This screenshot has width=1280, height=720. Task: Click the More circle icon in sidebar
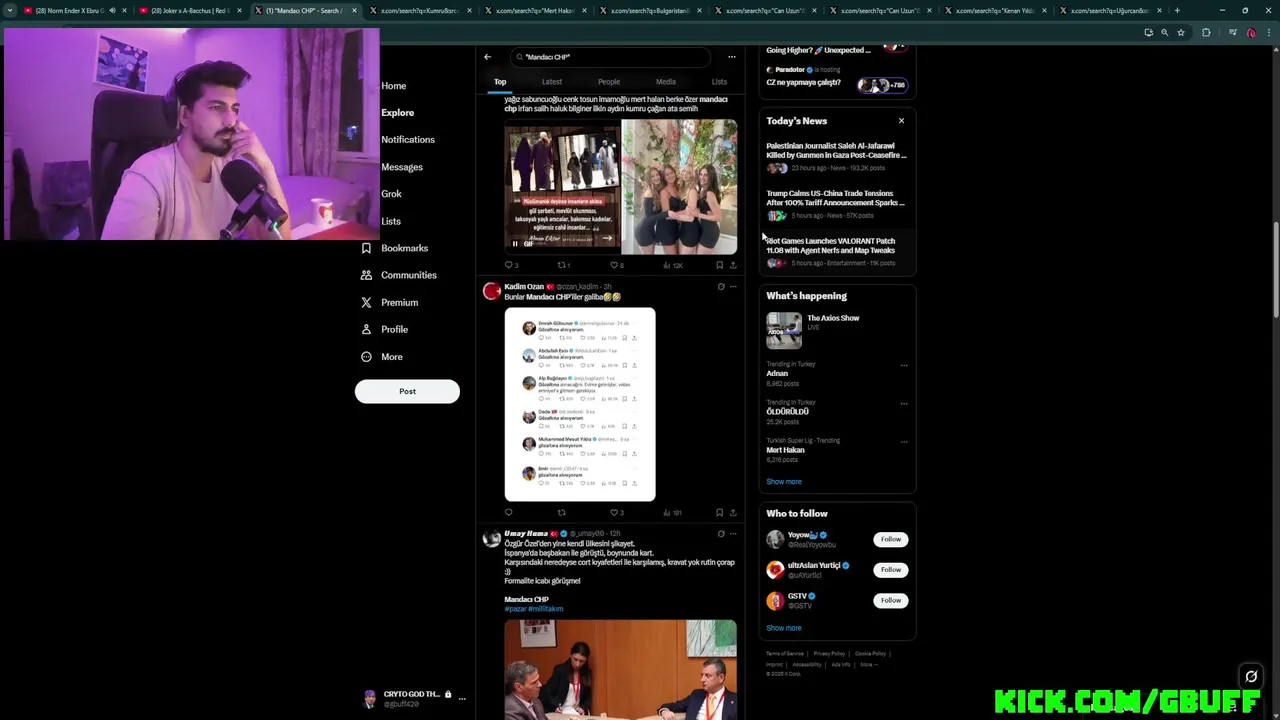pyautogui.click(x=366, y=357)
